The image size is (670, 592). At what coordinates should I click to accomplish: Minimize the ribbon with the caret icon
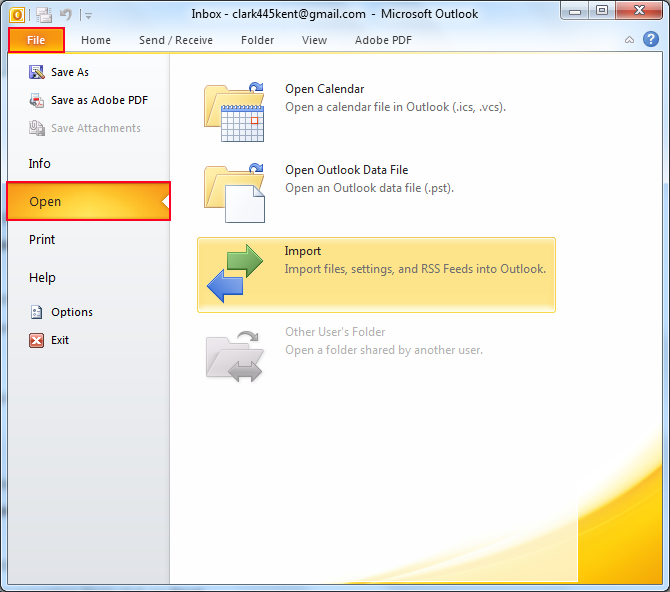coord(629,40)
